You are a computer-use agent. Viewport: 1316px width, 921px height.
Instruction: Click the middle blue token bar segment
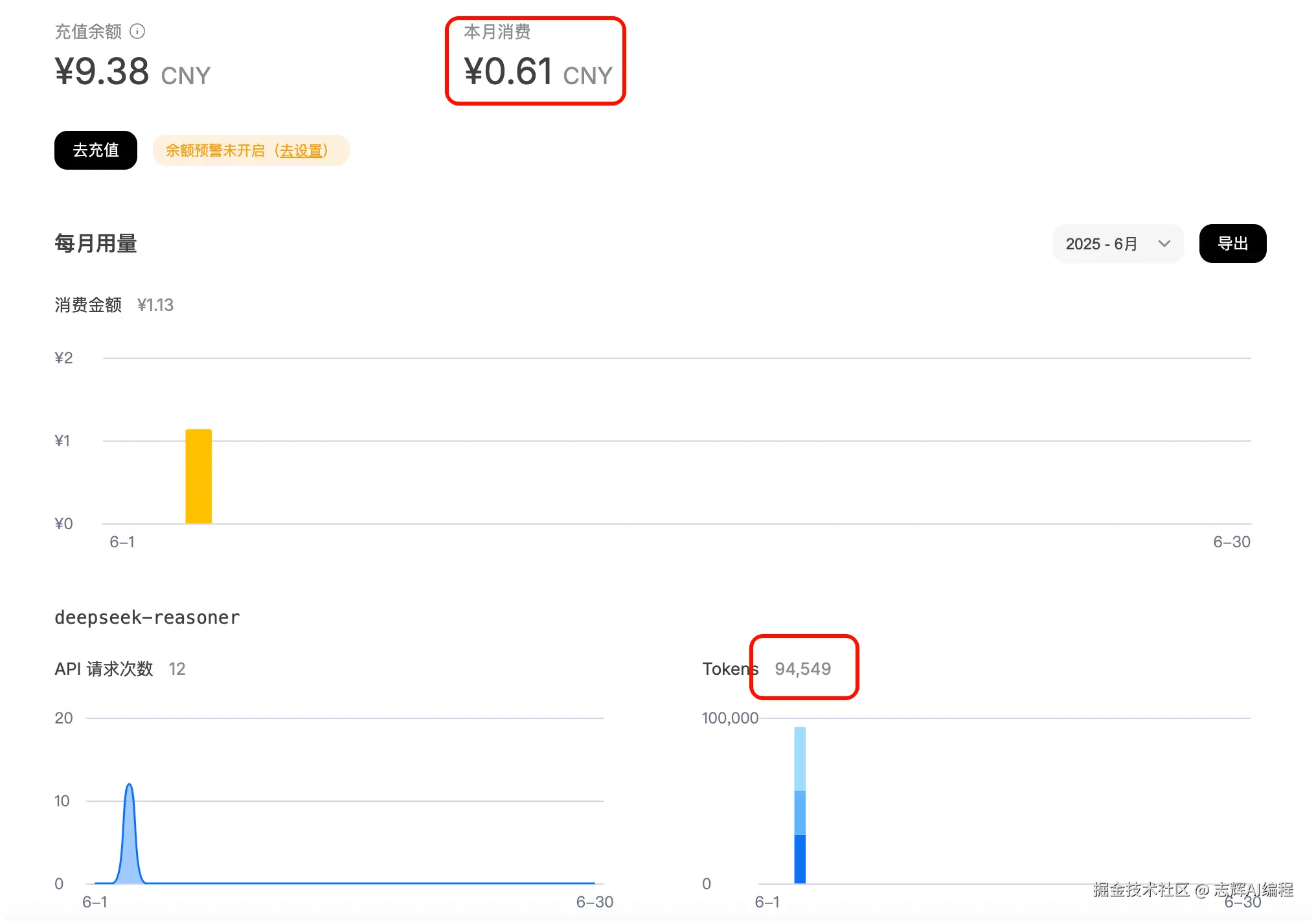[800, 812]
